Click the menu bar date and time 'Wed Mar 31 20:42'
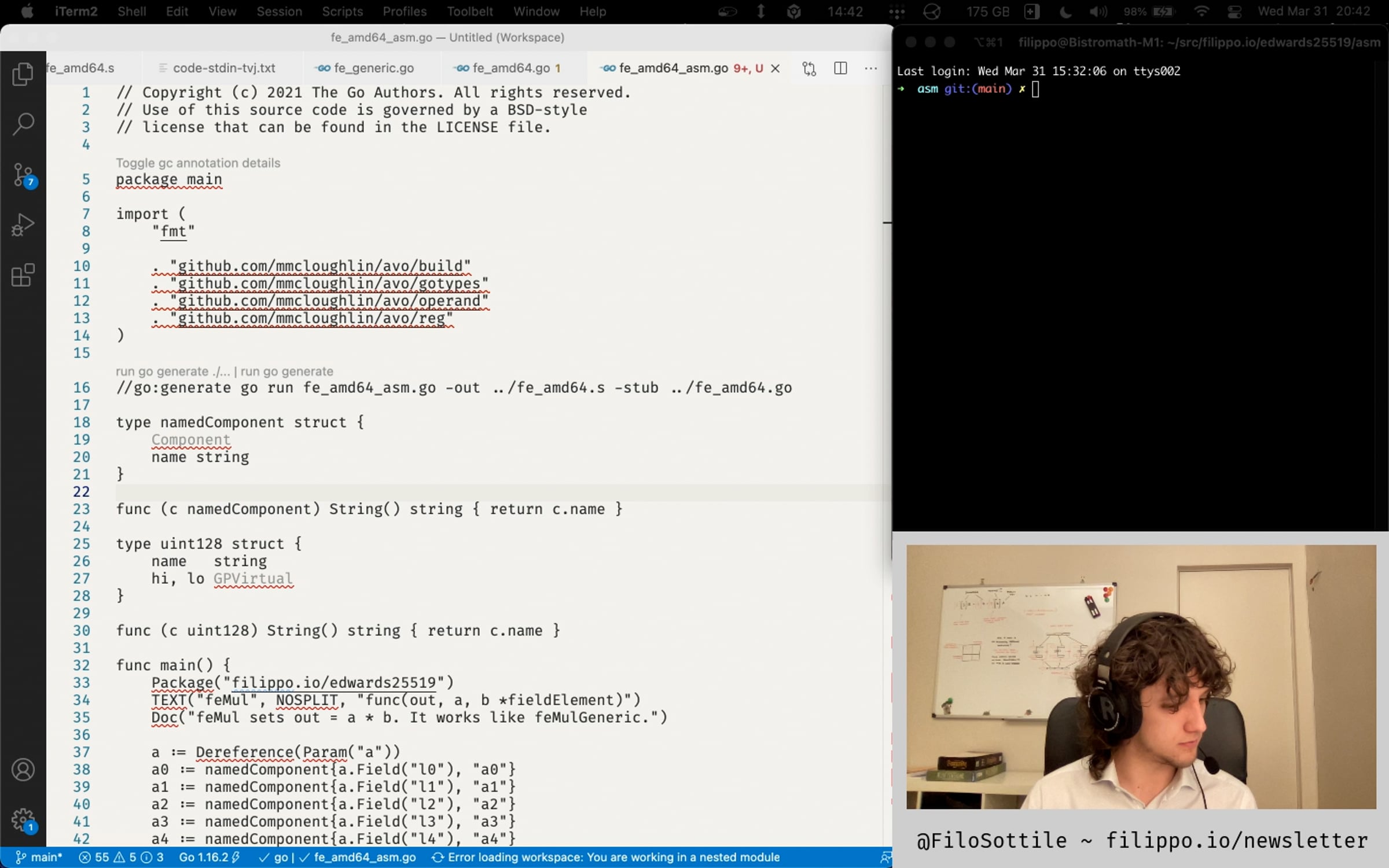 pos(1314,12)
